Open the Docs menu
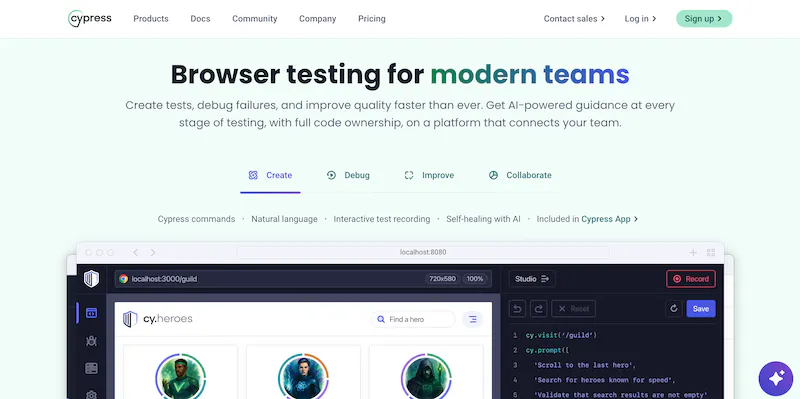Screen dimensions: 800x399 tap(201, 19)
